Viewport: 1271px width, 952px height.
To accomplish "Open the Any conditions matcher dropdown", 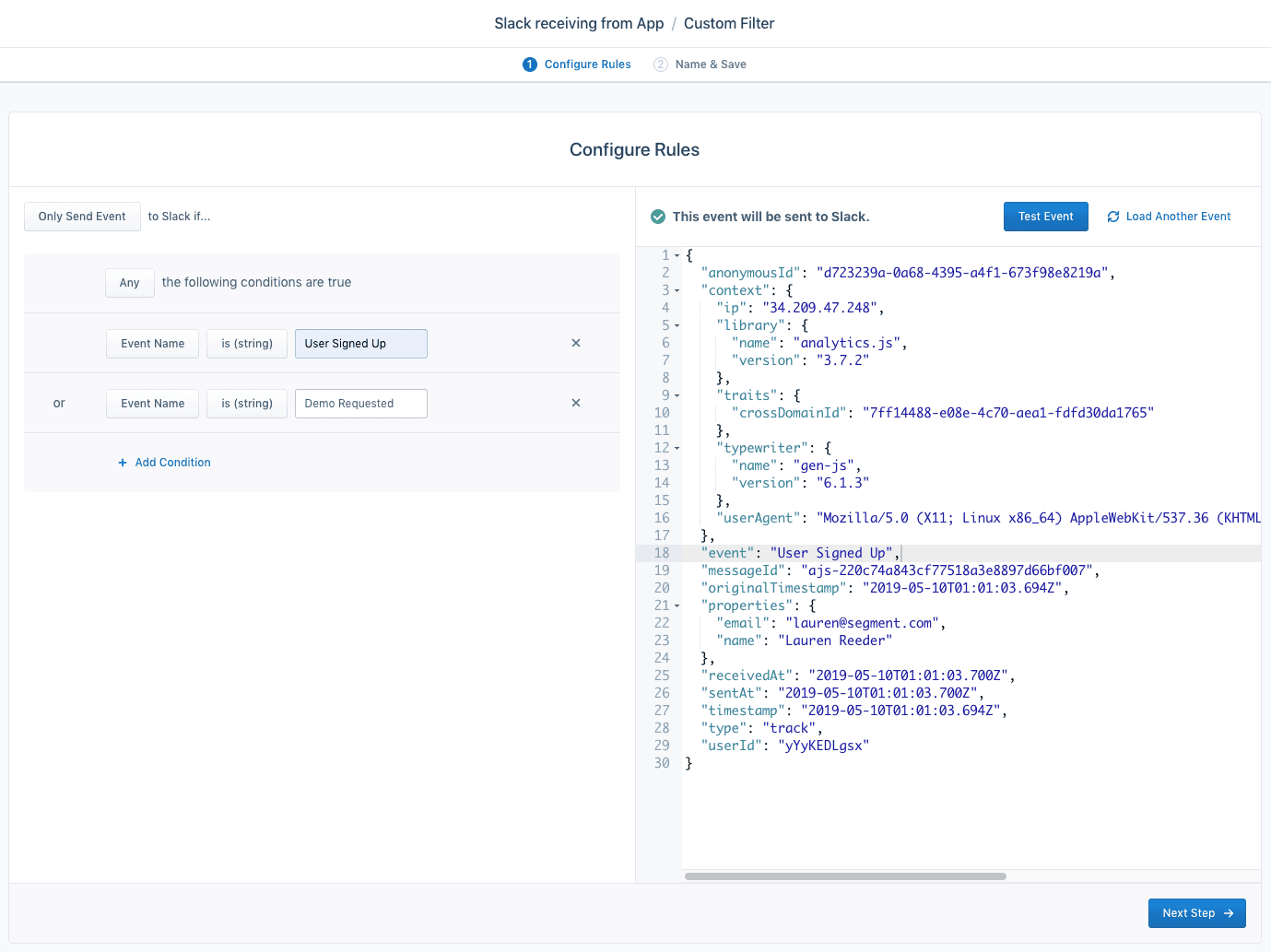I will tap(129, 282).
